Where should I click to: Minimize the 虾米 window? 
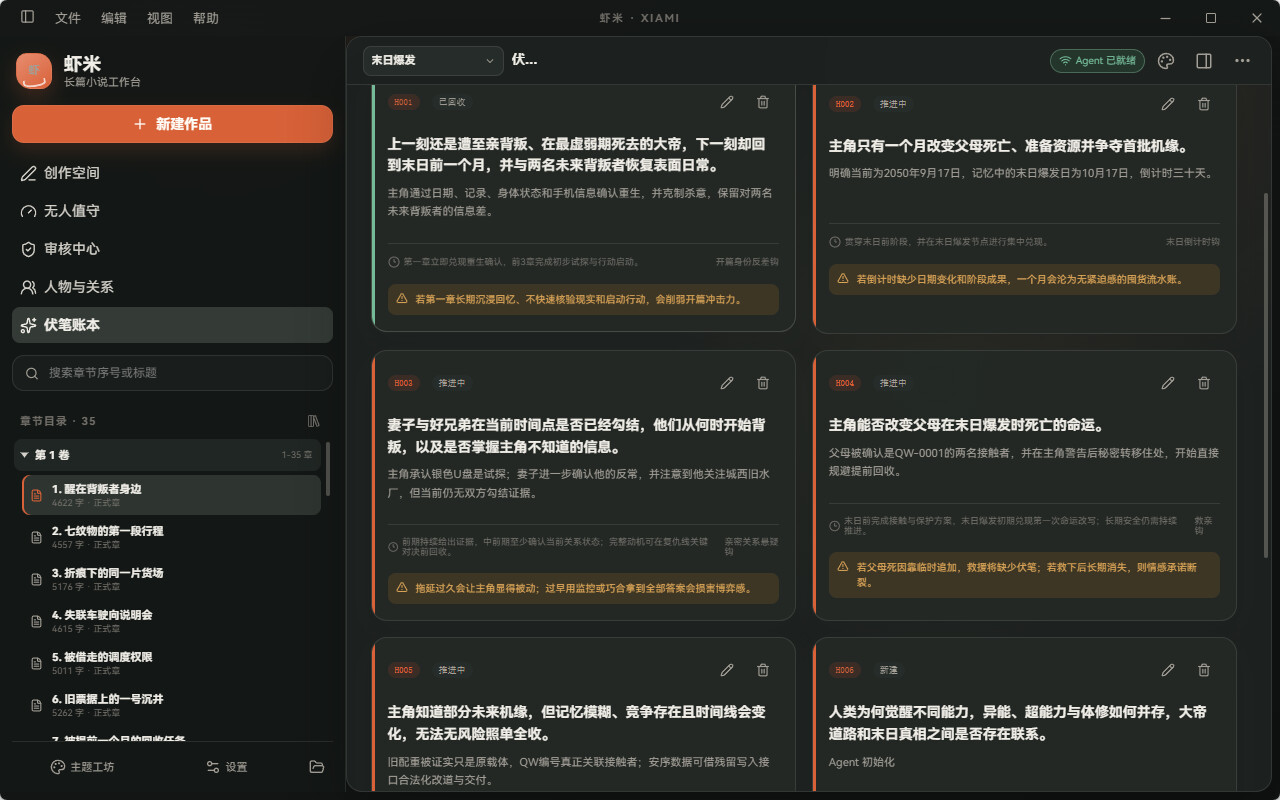click(1165, 18)
